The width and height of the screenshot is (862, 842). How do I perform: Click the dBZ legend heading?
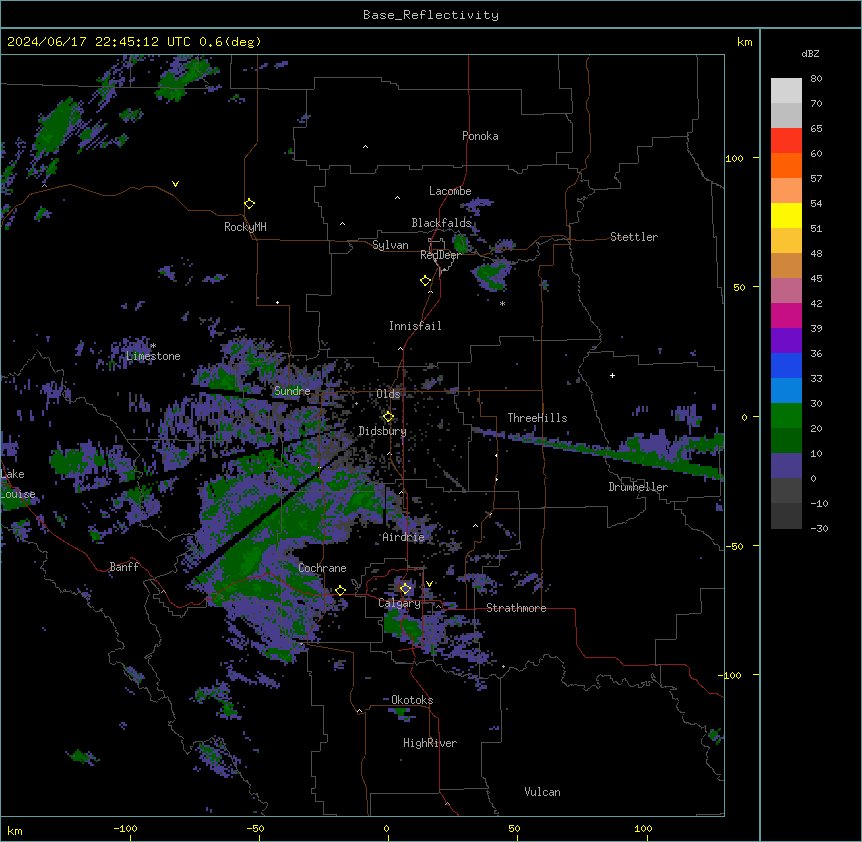[x=810, y=54]
